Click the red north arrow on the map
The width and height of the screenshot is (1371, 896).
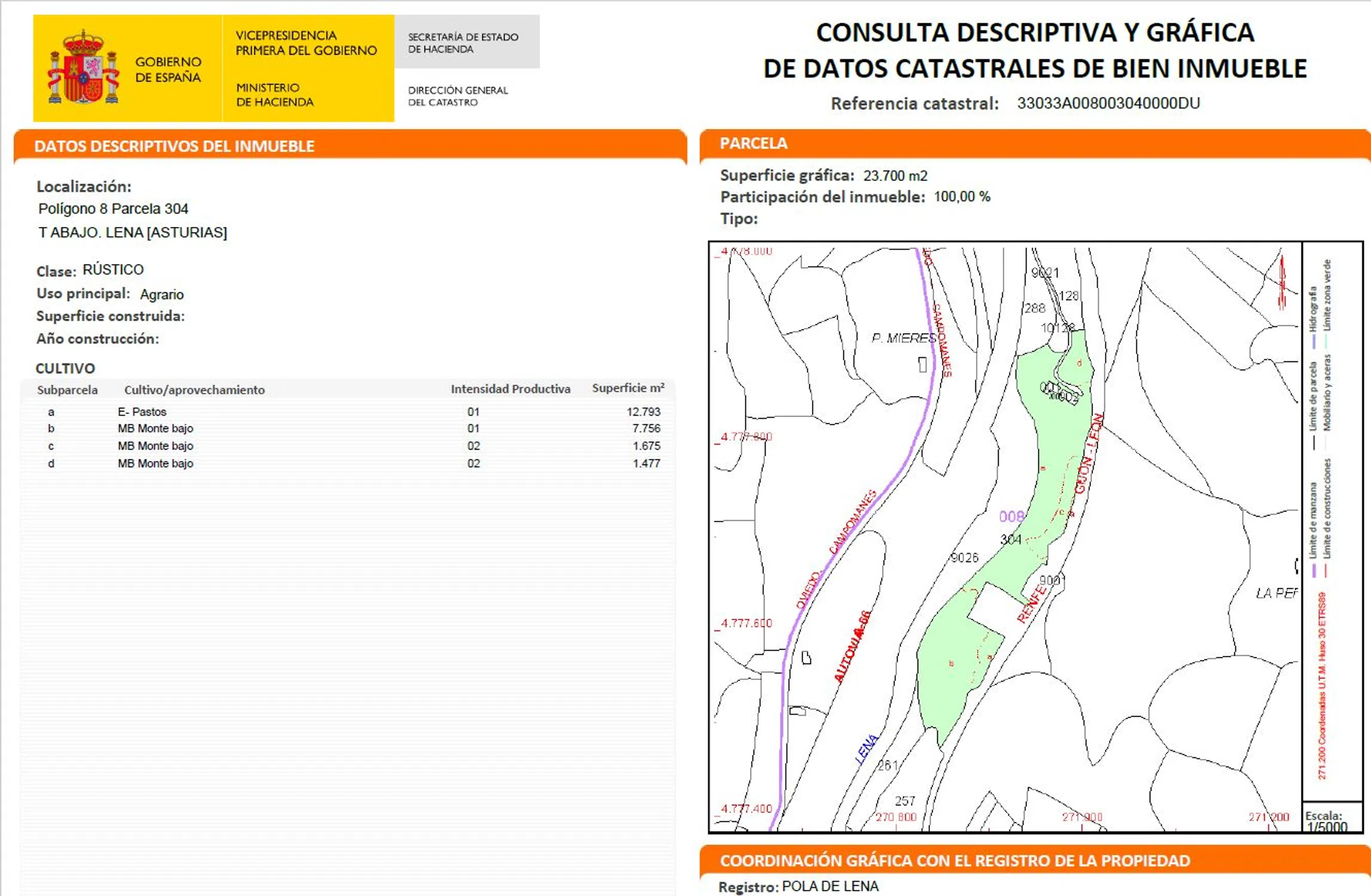1281,283
